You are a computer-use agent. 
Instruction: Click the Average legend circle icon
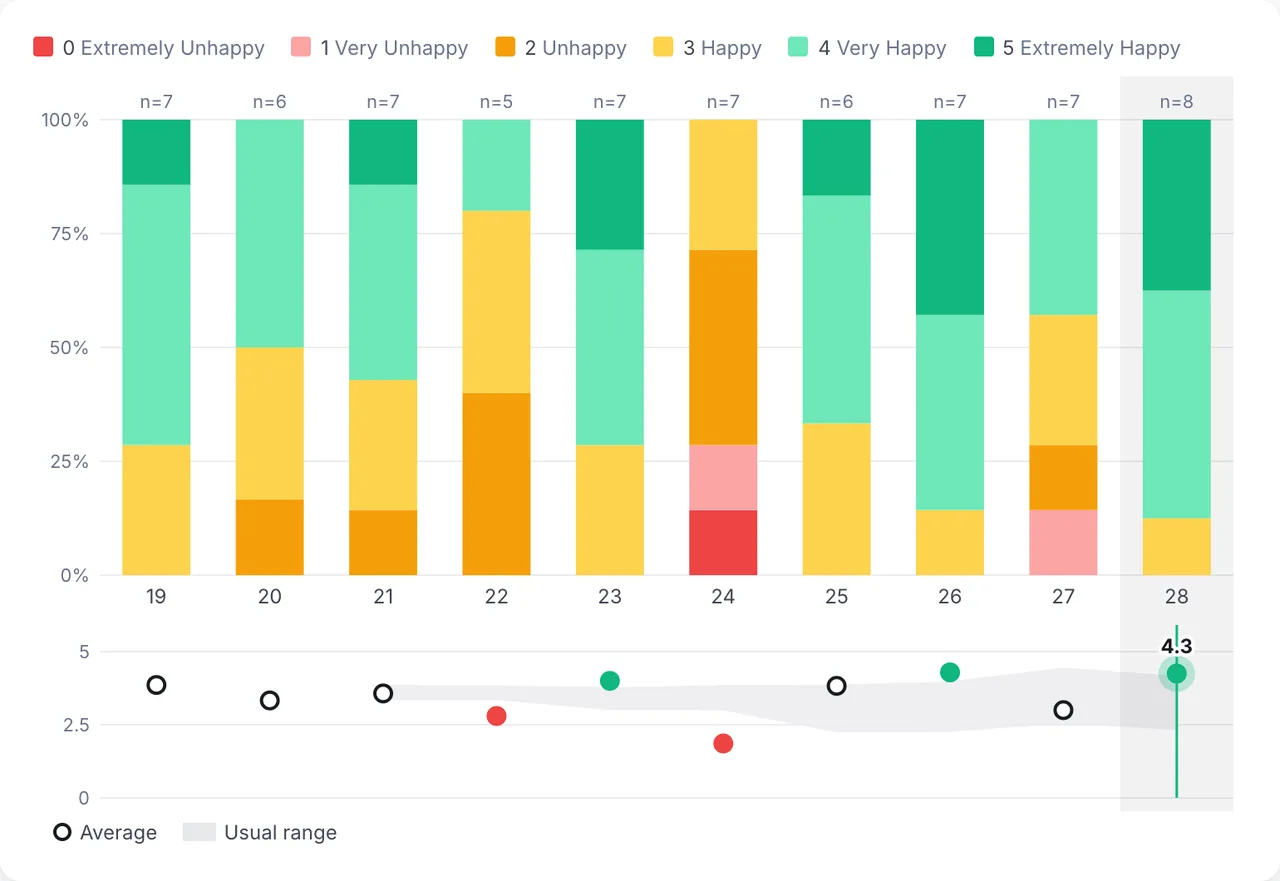[62, 832]
